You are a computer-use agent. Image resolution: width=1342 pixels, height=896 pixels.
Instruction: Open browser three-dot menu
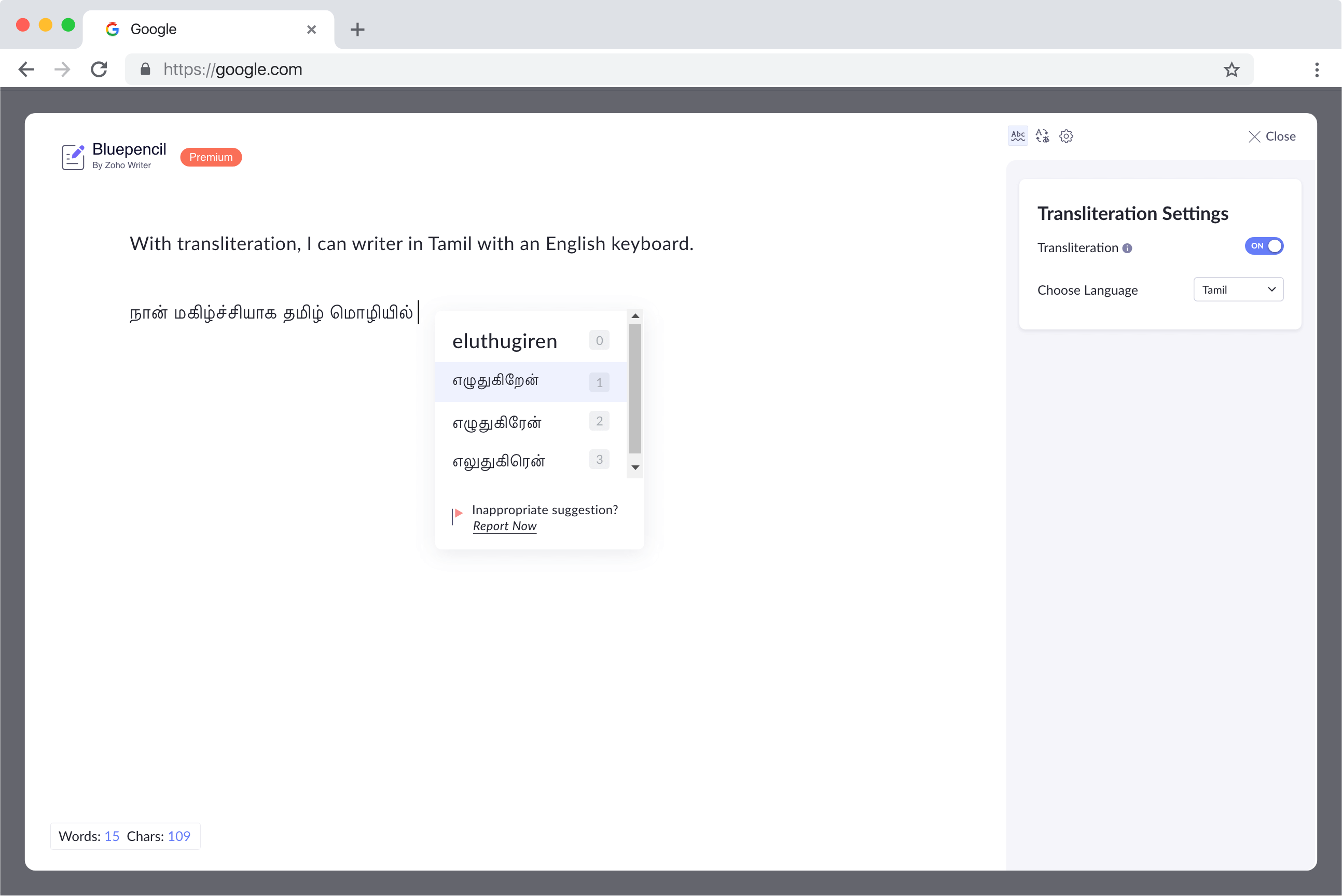tap(1317, 70)
